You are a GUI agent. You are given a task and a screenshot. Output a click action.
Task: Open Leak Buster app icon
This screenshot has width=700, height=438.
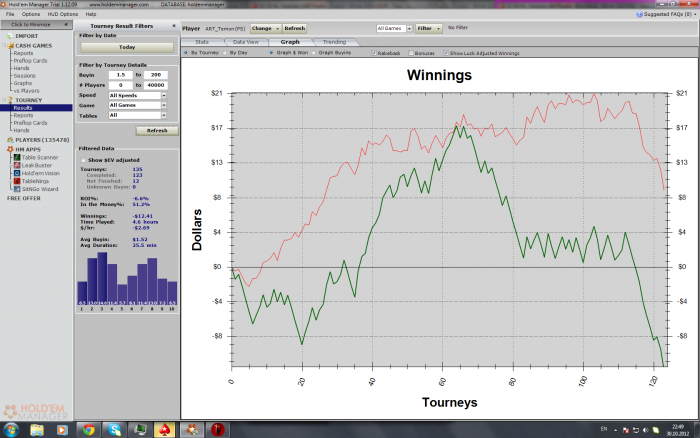[17, 165]
